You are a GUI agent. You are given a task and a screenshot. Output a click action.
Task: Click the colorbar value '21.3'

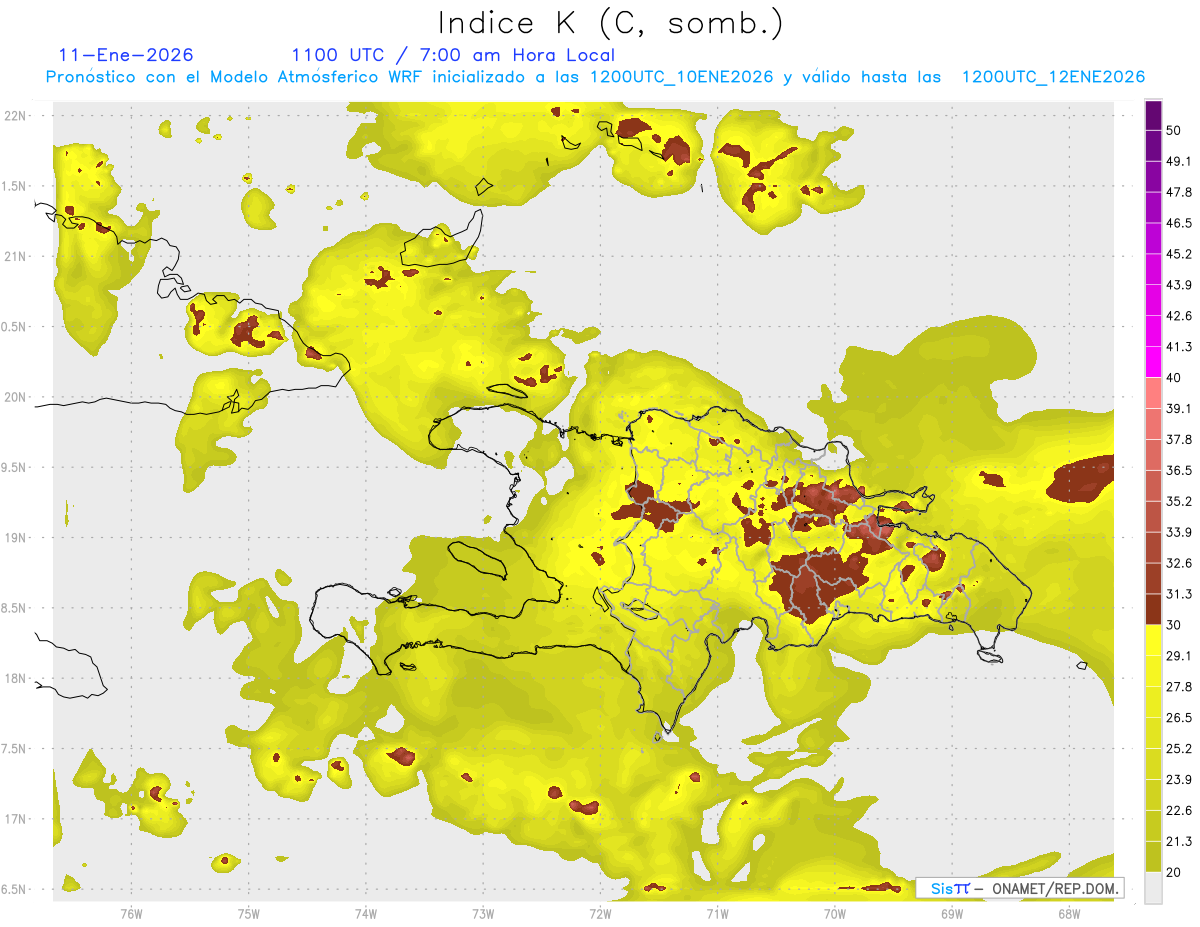point(1180,842)
